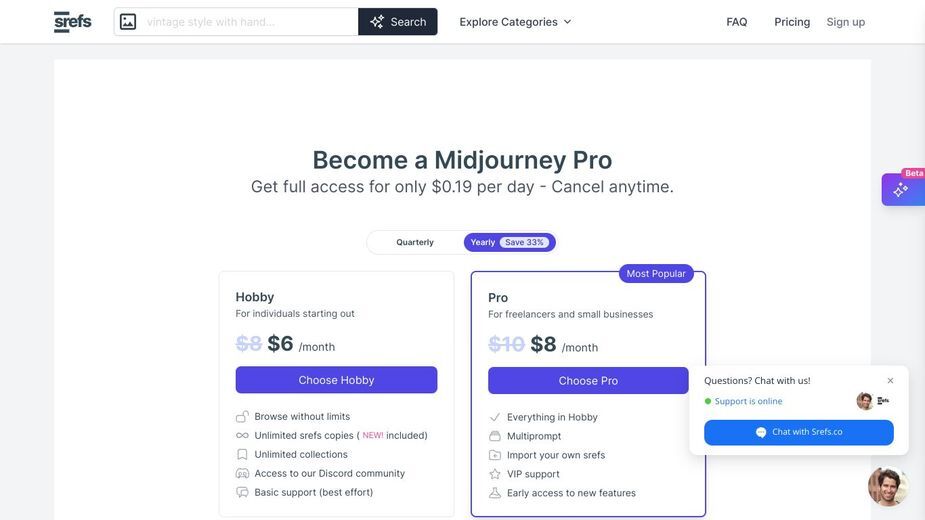
Task: Click Sign up link
Action: tap(845, 22)
